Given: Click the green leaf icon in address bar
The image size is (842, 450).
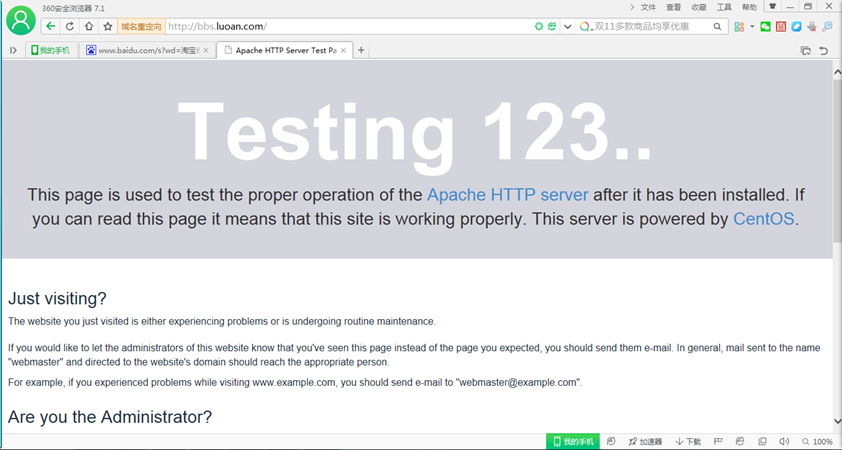Looking at the screenshot, I should [551, 26].
